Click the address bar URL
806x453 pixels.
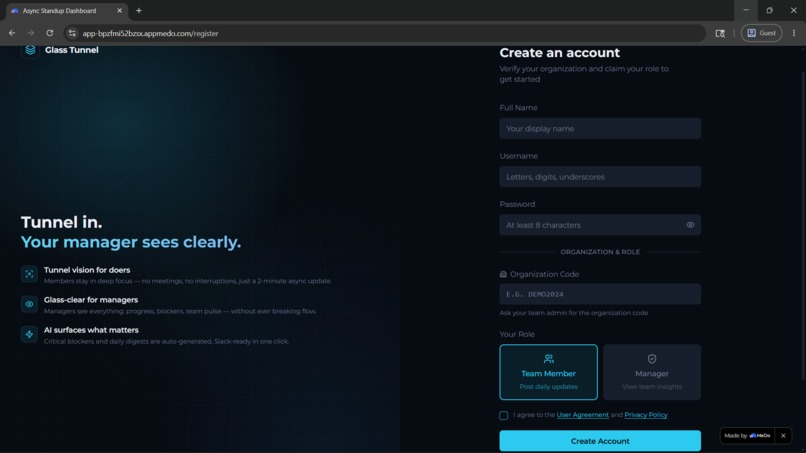coord(150,33)
